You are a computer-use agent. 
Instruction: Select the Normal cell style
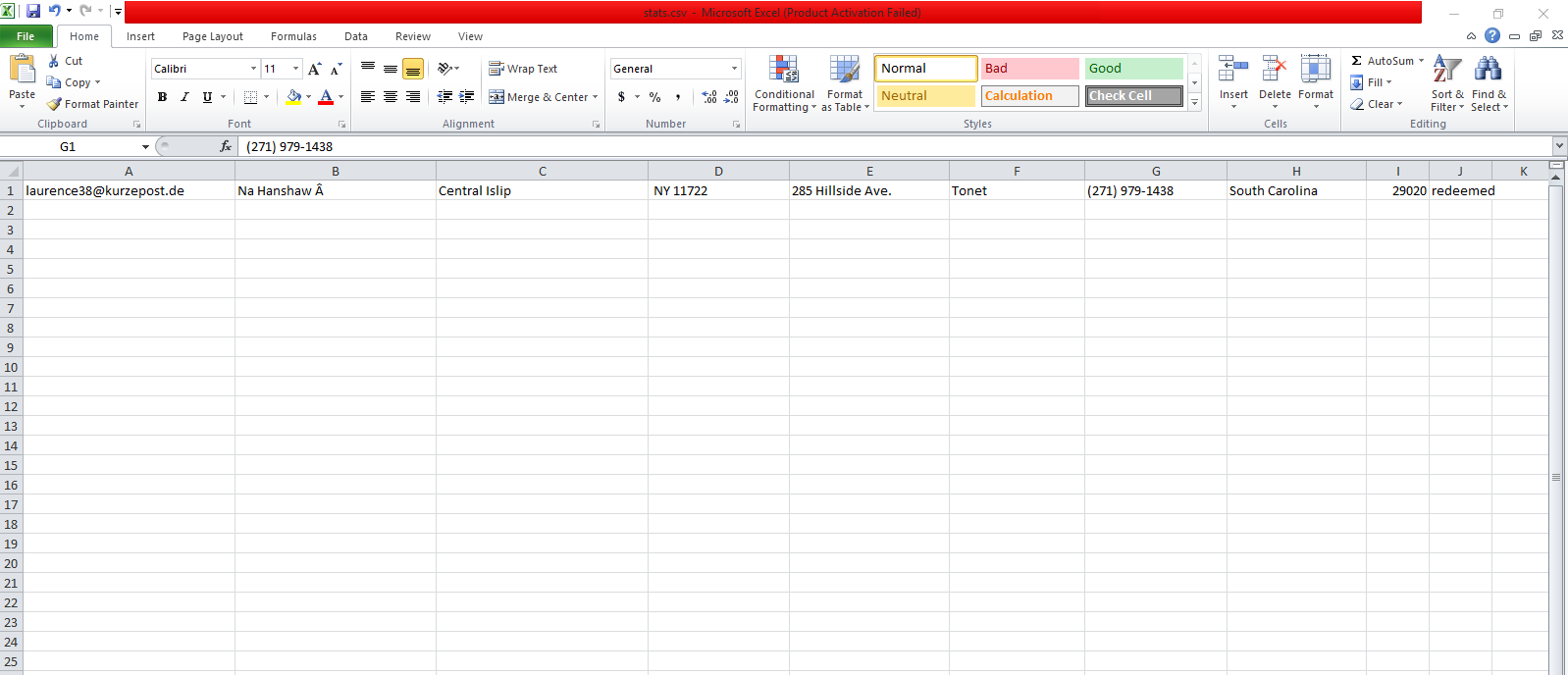(x=925, y=69)
